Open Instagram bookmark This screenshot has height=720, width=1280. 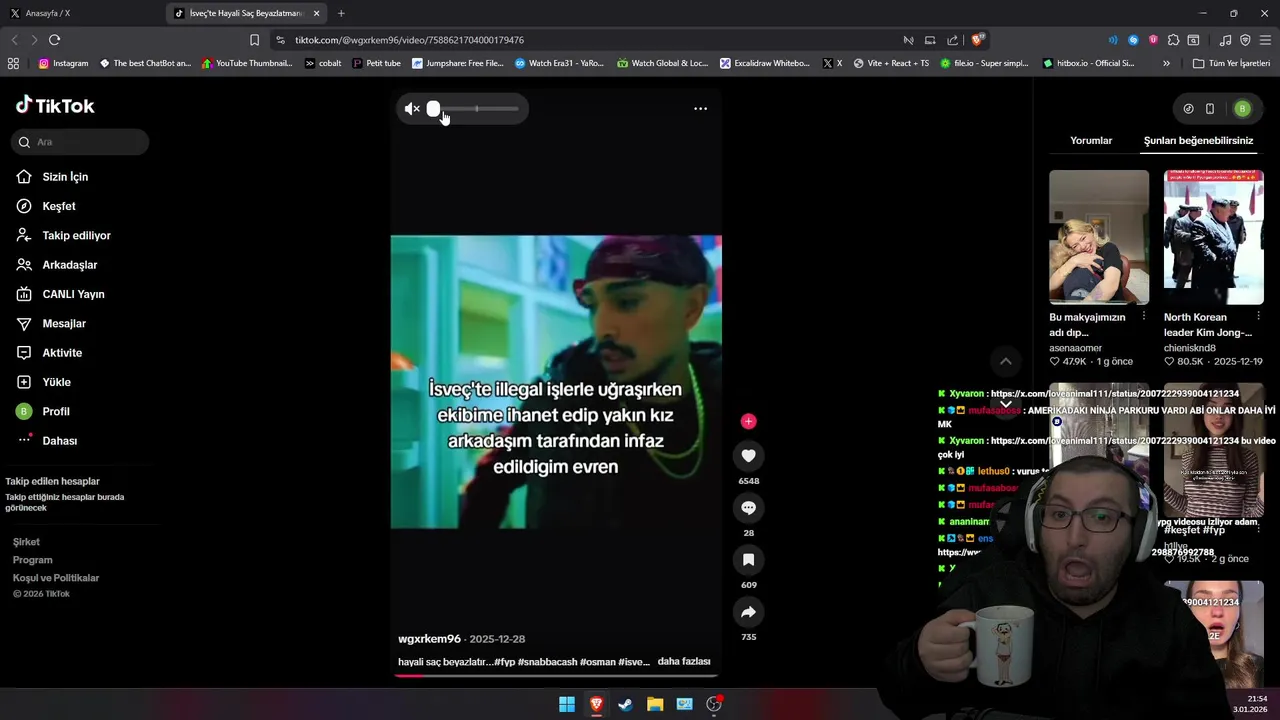(x=63, y=63)
